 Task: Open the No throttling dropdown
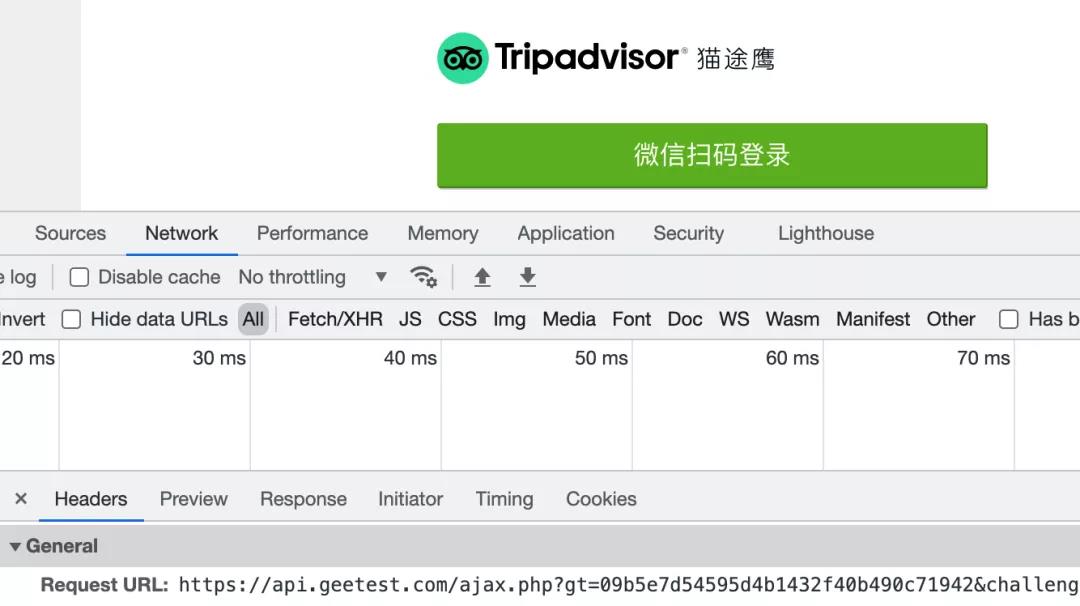click(x=312, y=277)
